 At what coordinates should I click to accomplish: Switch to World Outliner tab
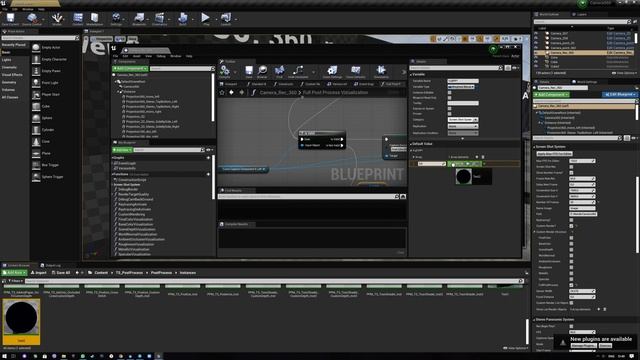point(548,14)
